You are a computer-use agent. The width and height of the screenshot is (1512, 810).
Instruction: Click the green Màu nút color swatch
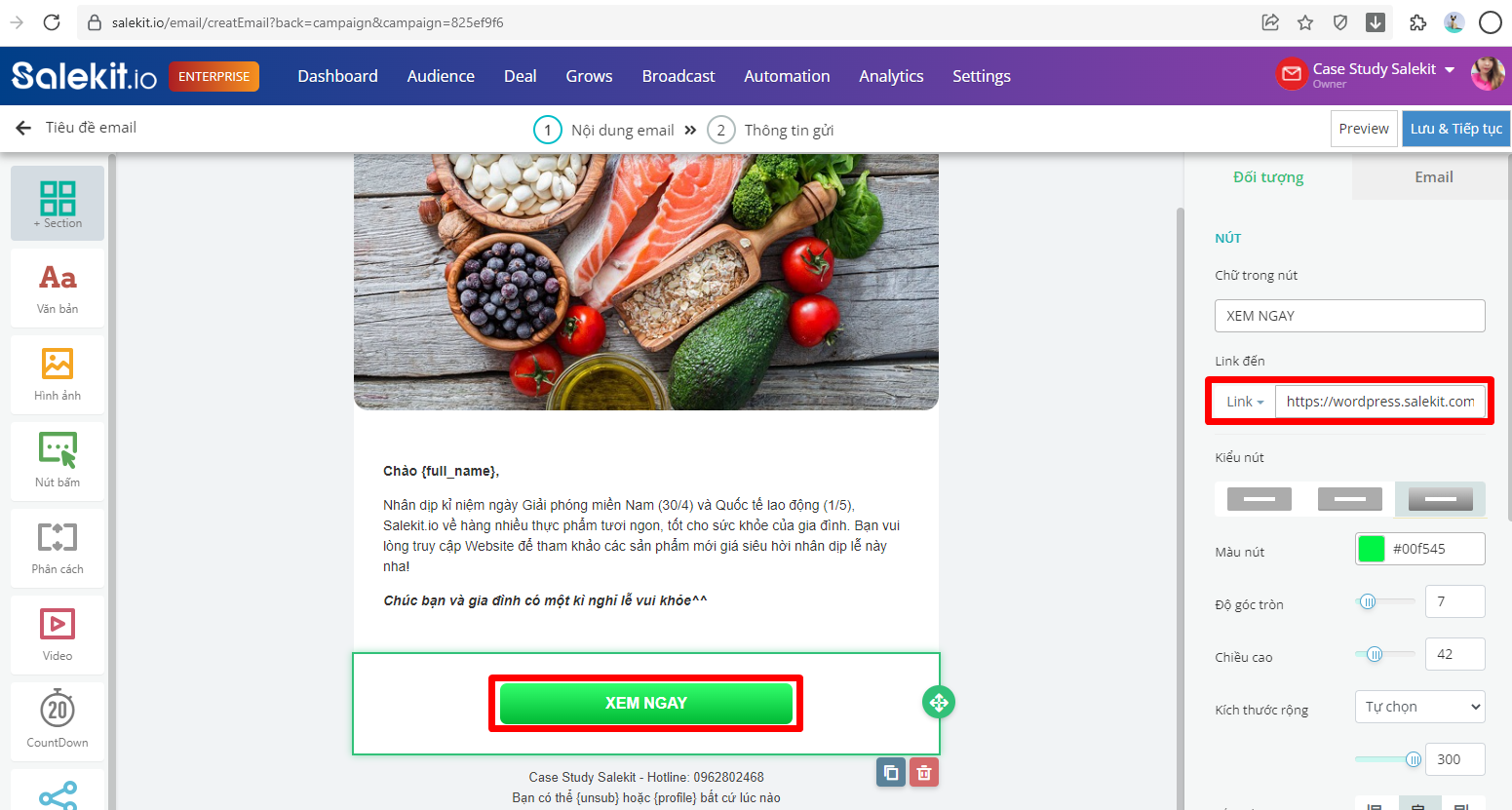click(1371, 549)
